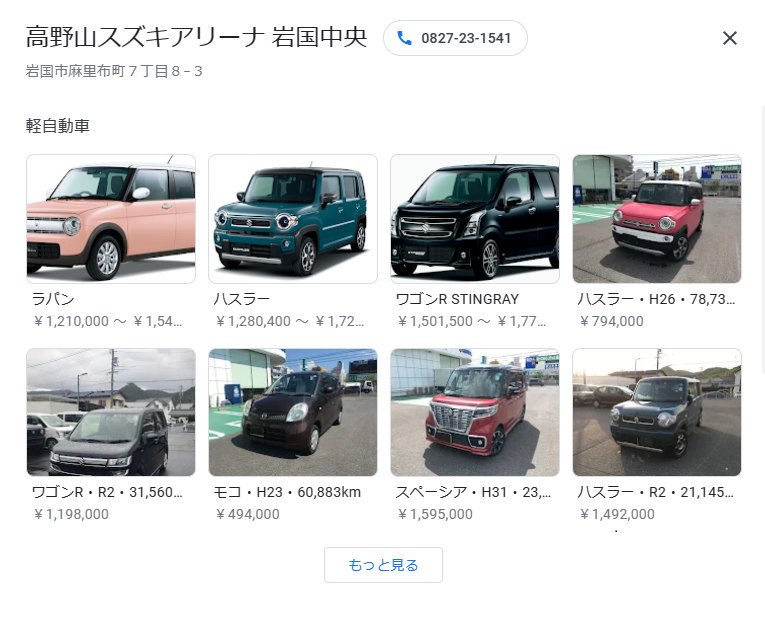Select the ワゴンR STINGRAY listing title
Viewport: 765px width, 621px height.
(x=457, y=299)
